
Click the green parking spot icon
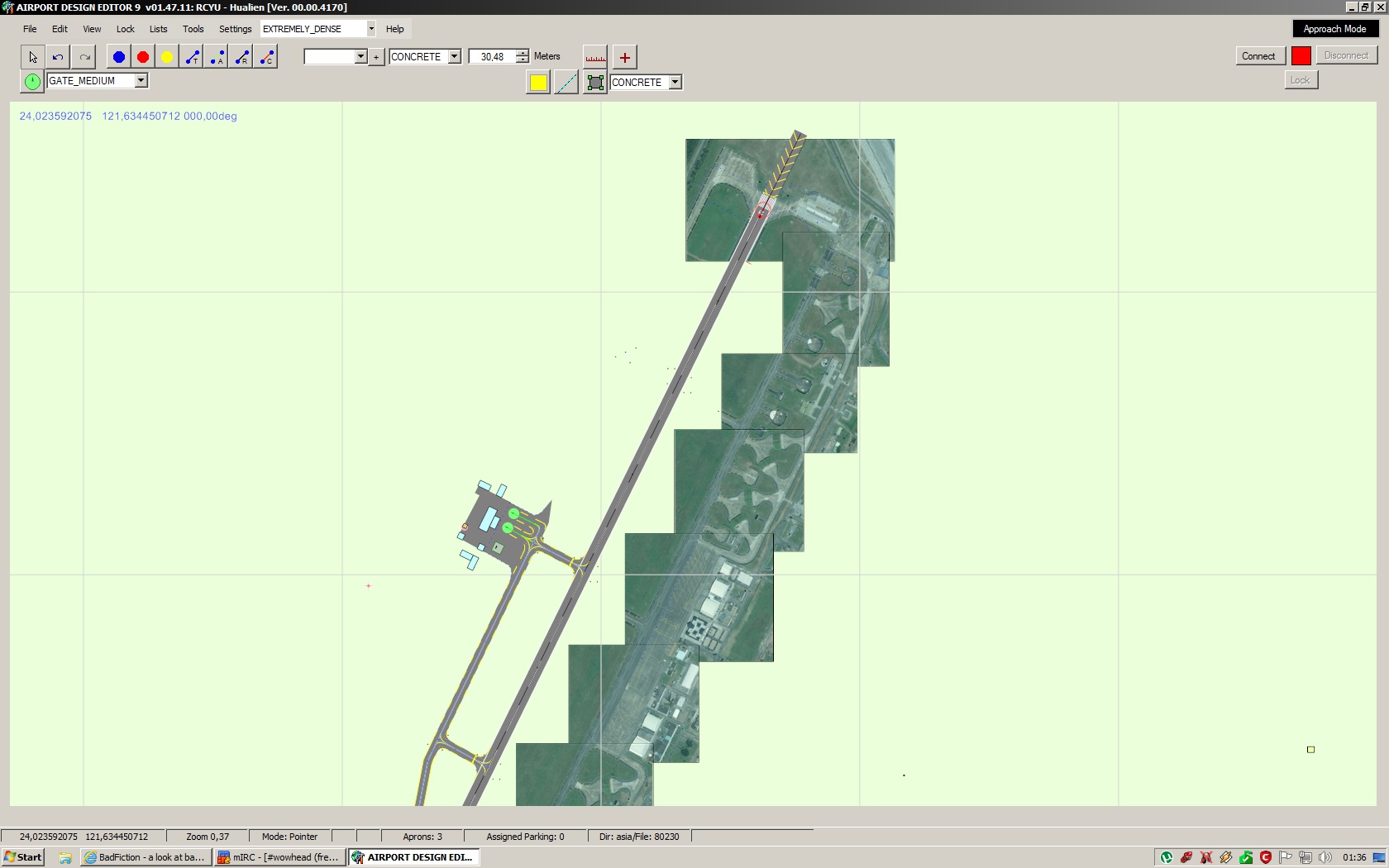pos(32,81)
